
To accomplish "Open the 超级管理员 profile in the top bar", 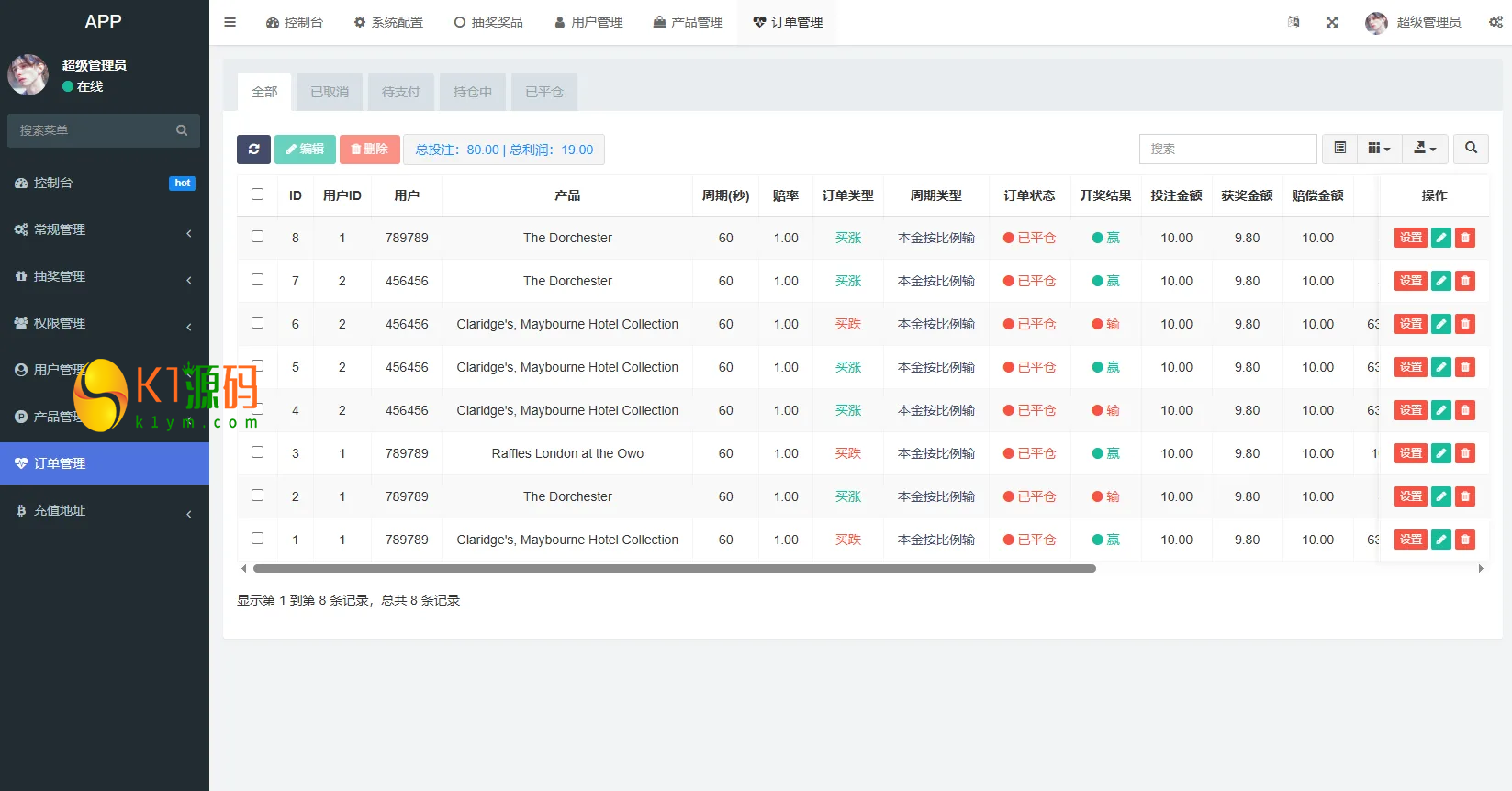I will [x=1413, y=22].
